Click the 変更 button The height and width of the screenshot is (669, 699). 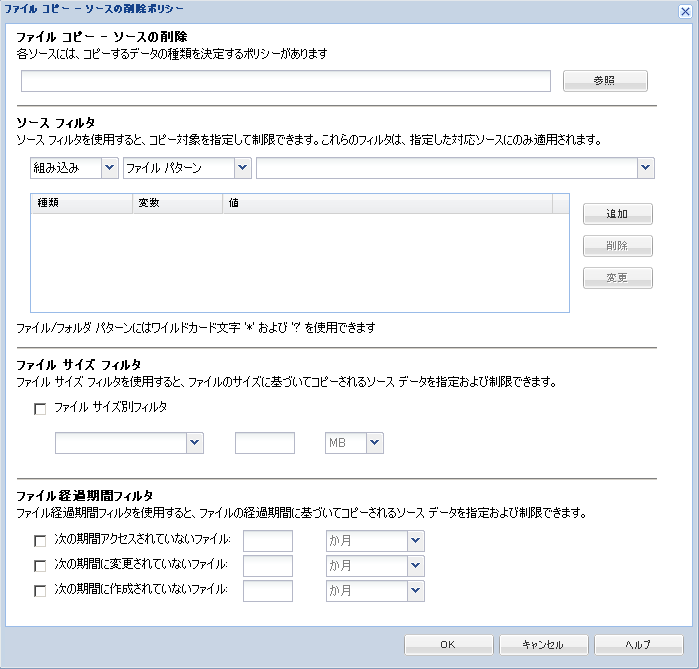pos(617,278)
